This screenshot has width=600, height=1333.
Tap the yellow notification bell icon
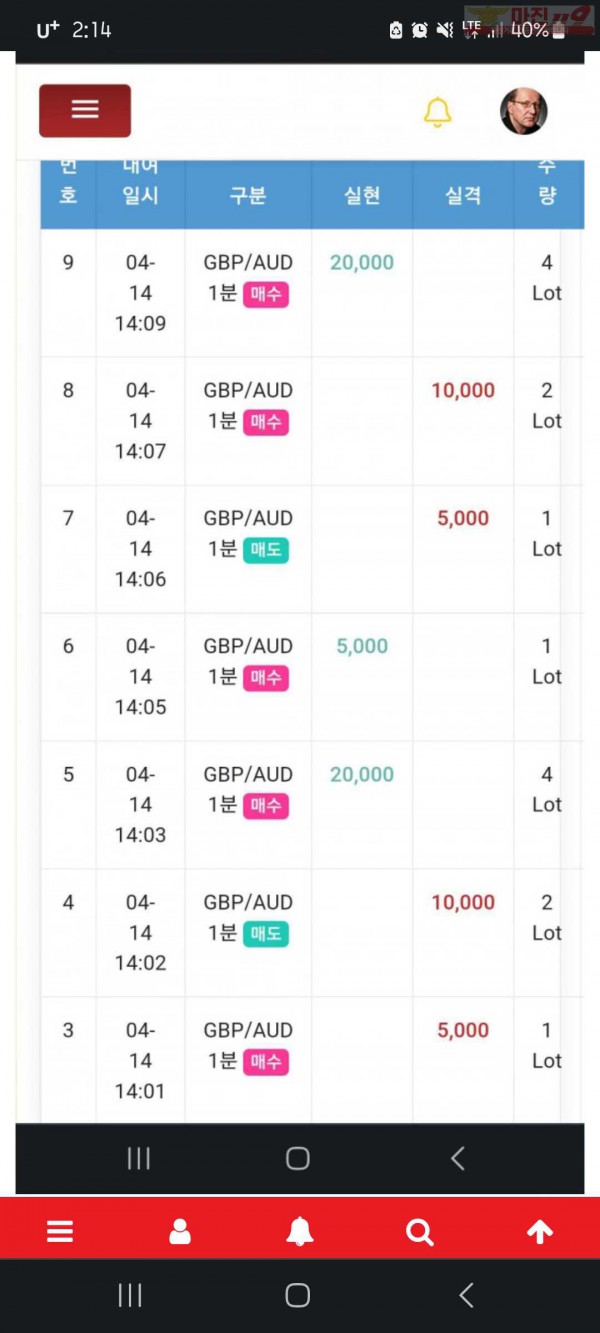[437, 112]
